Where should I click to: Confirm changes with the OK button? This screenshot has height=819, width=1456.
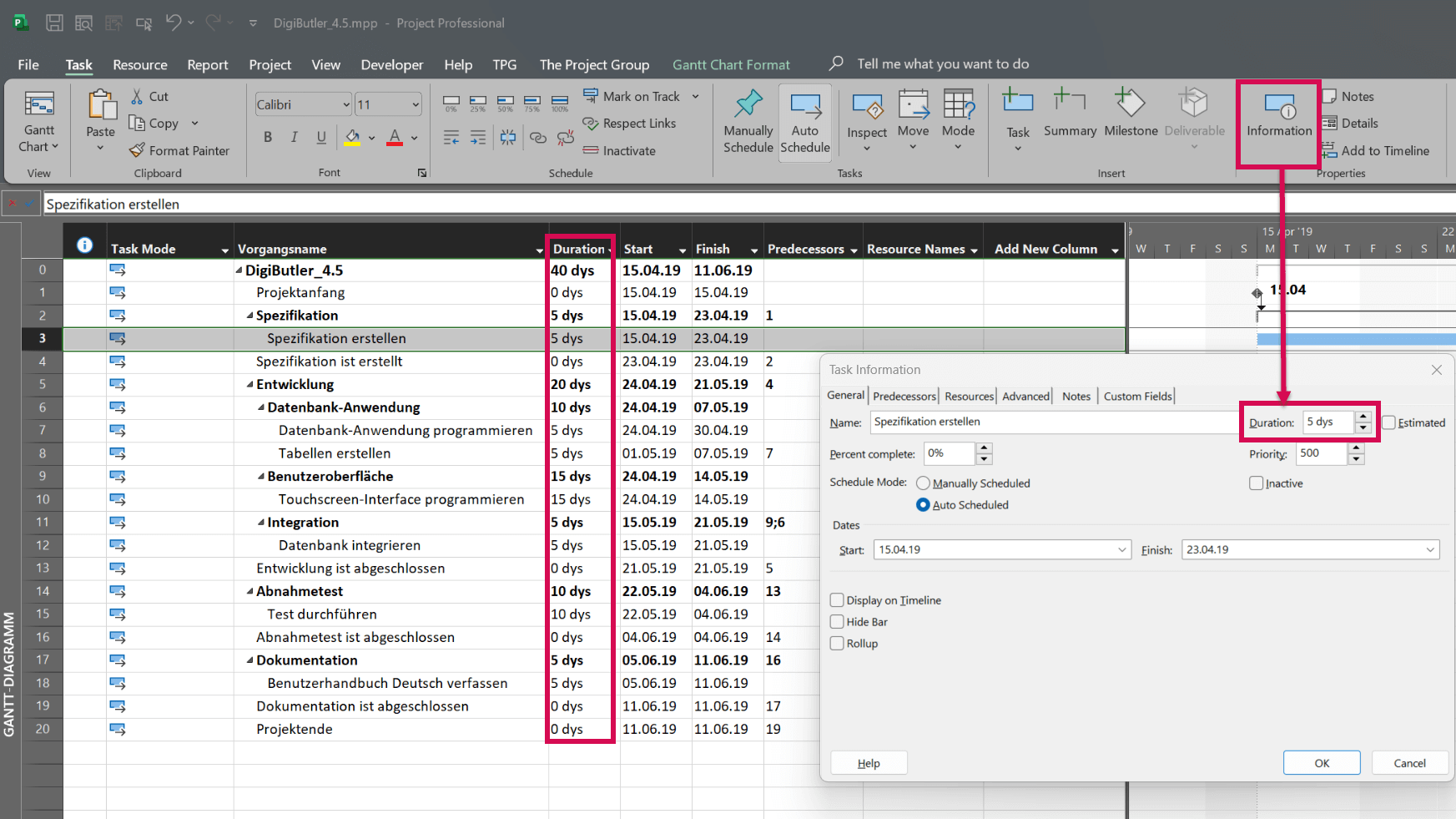(x=1321, y=762)
